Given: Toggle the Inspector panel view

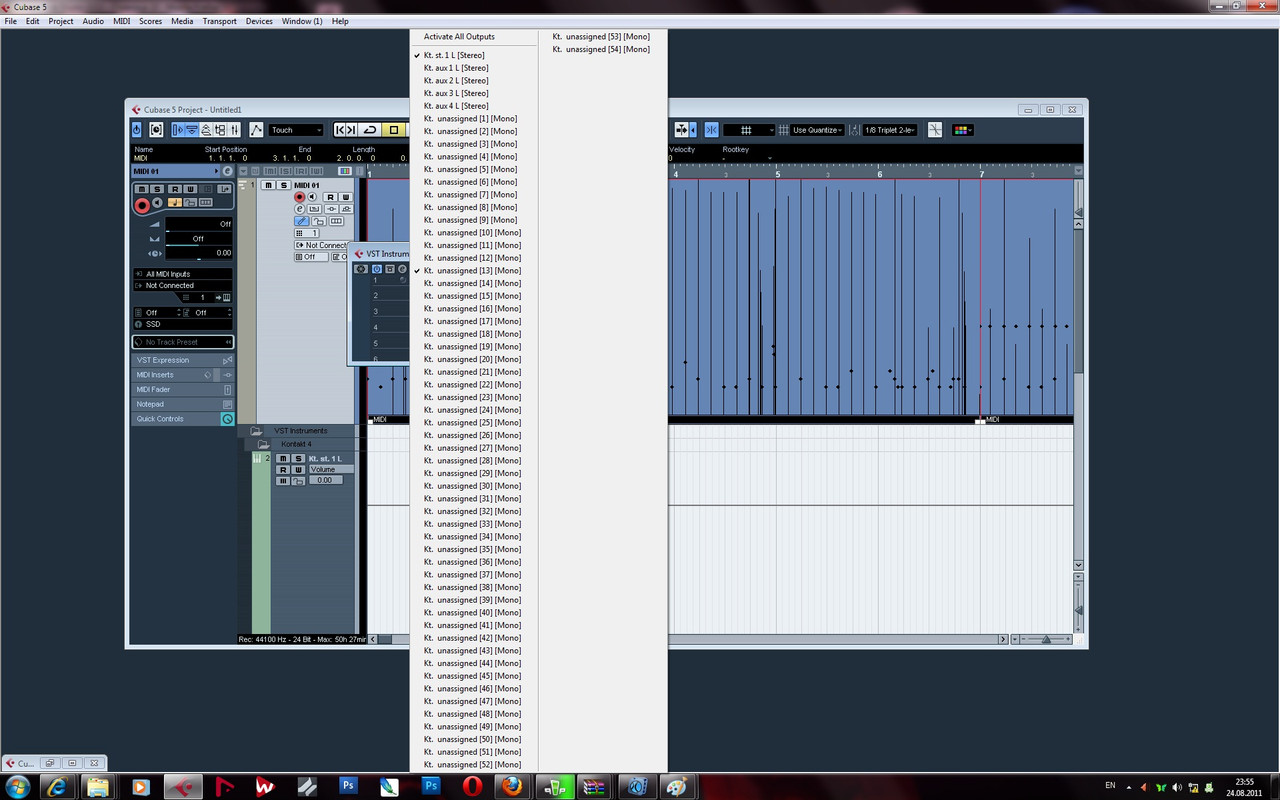Looking at the screenshot, I should (178, 130).
